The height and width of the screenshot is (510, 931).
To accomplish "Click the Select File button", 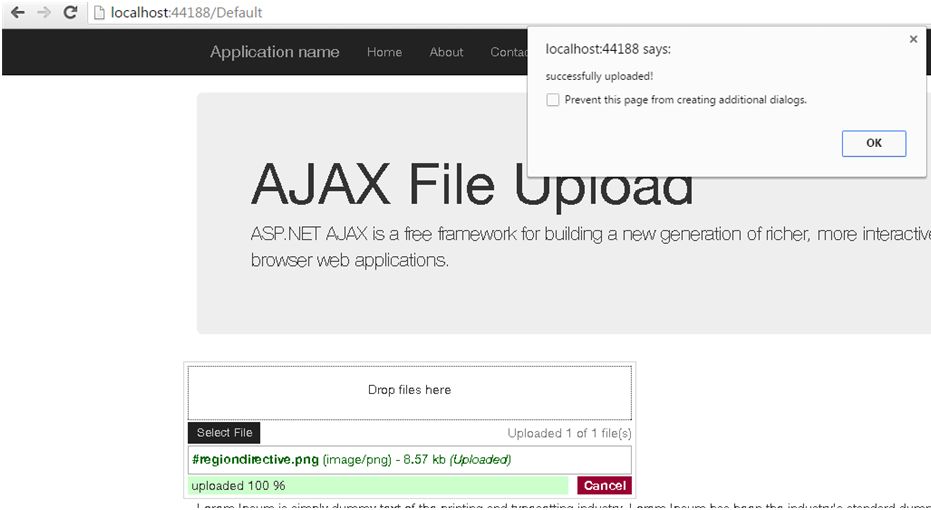I will 224,433.
